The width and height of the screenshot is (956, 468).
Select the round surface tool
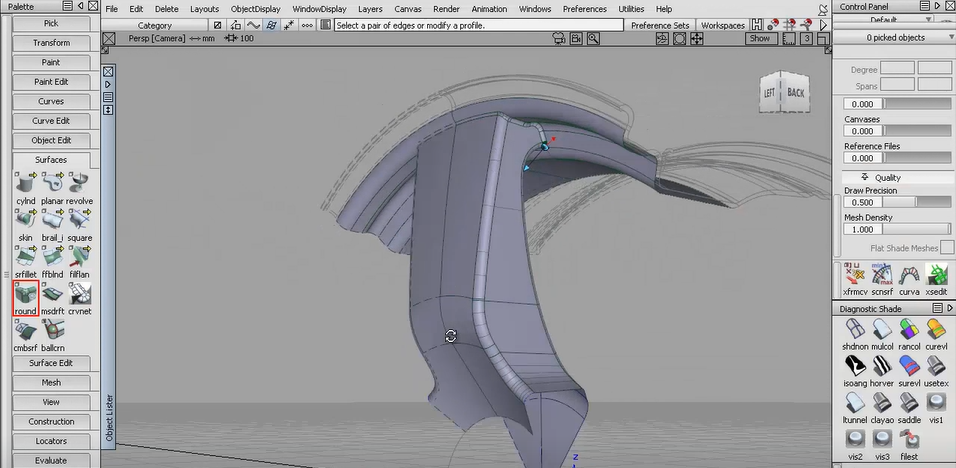click(x=25, y=295)
